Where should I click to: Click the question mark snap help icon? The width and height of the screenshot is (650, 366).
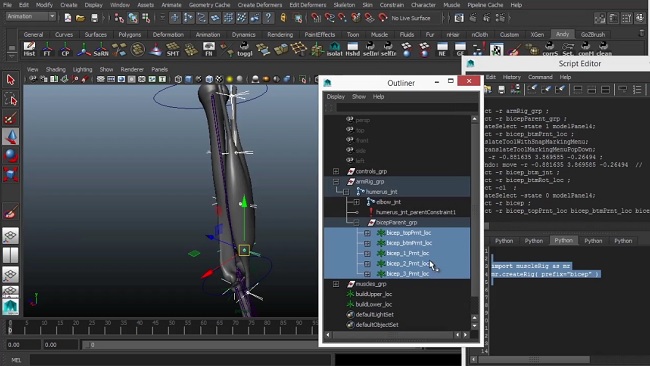268,17
